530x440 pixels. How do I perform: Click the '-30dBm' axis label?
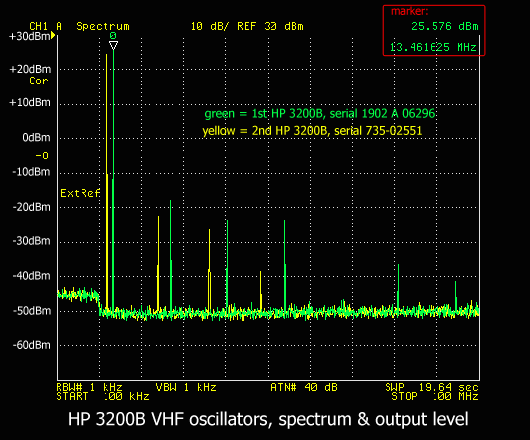[x=31, y=241]
